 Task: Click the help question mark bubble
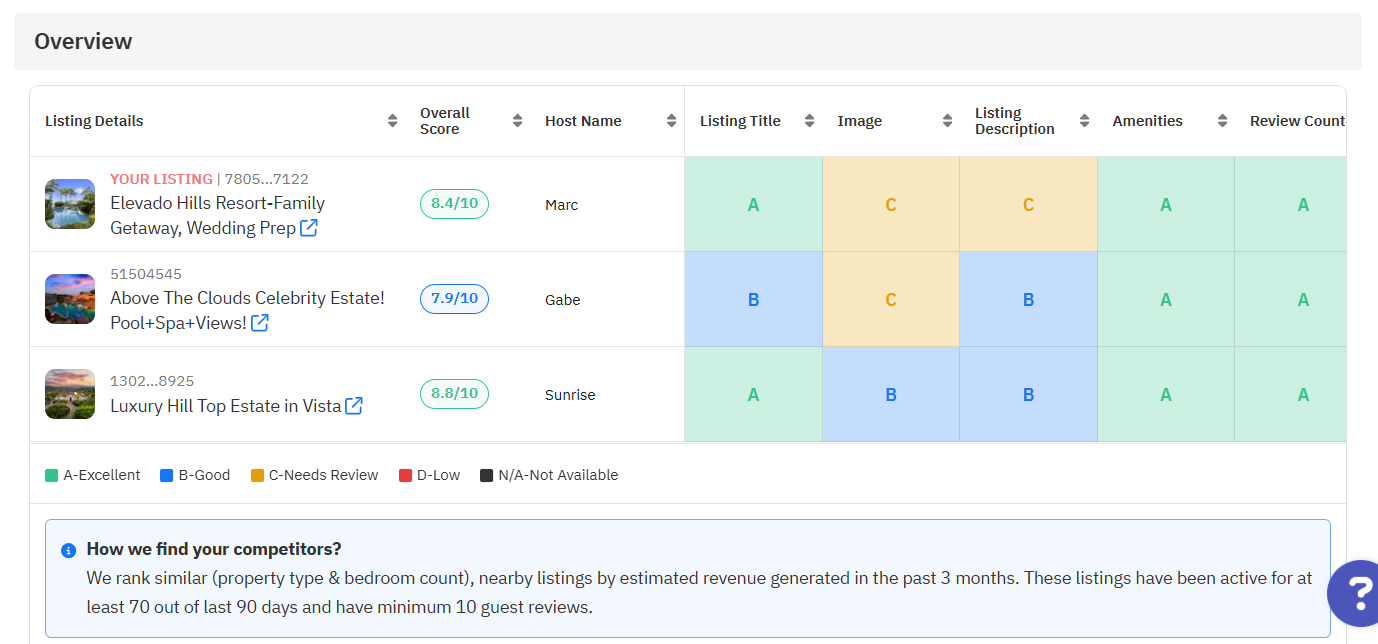coord(1356,594)
